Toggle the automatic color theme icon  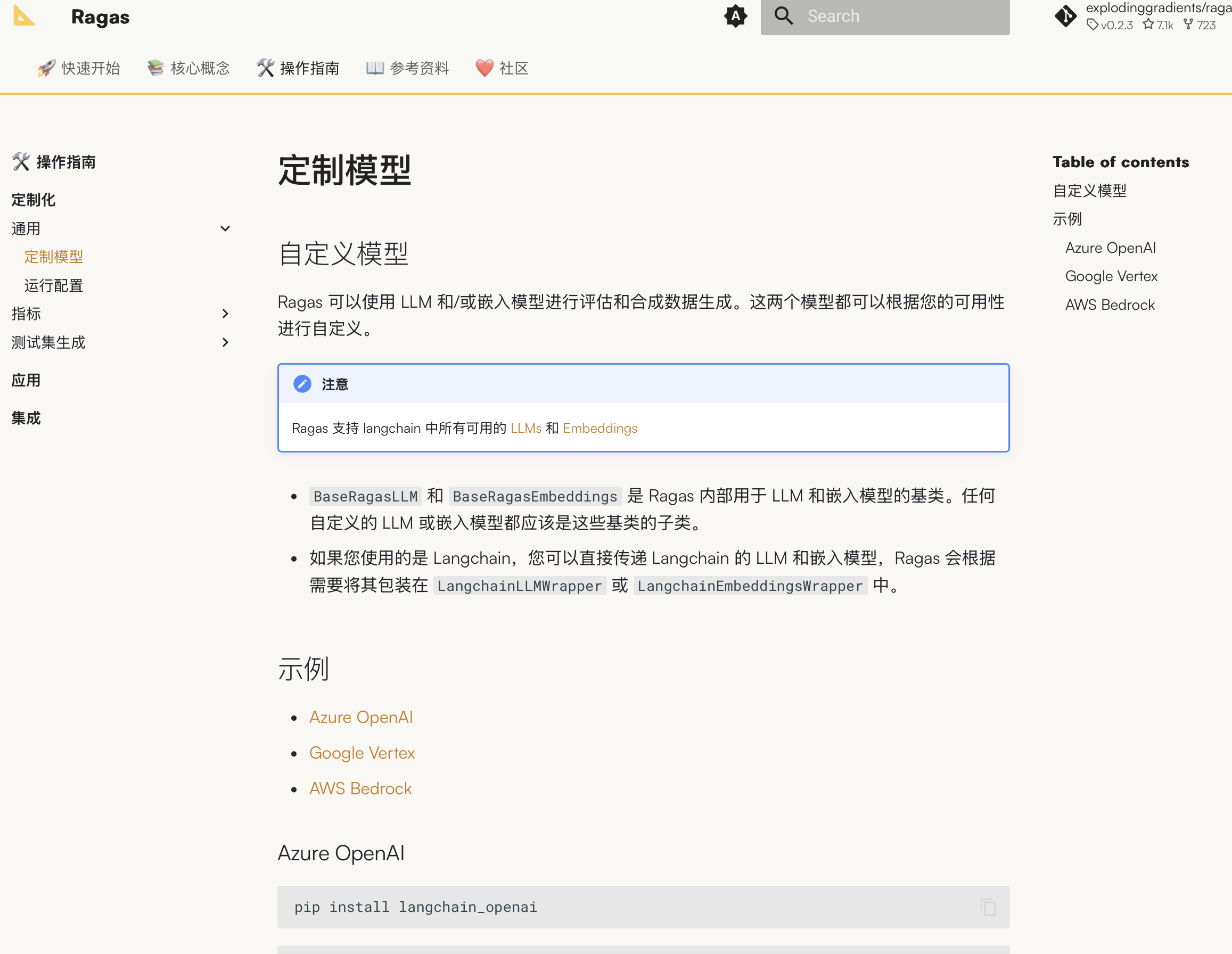click(735, 16)
